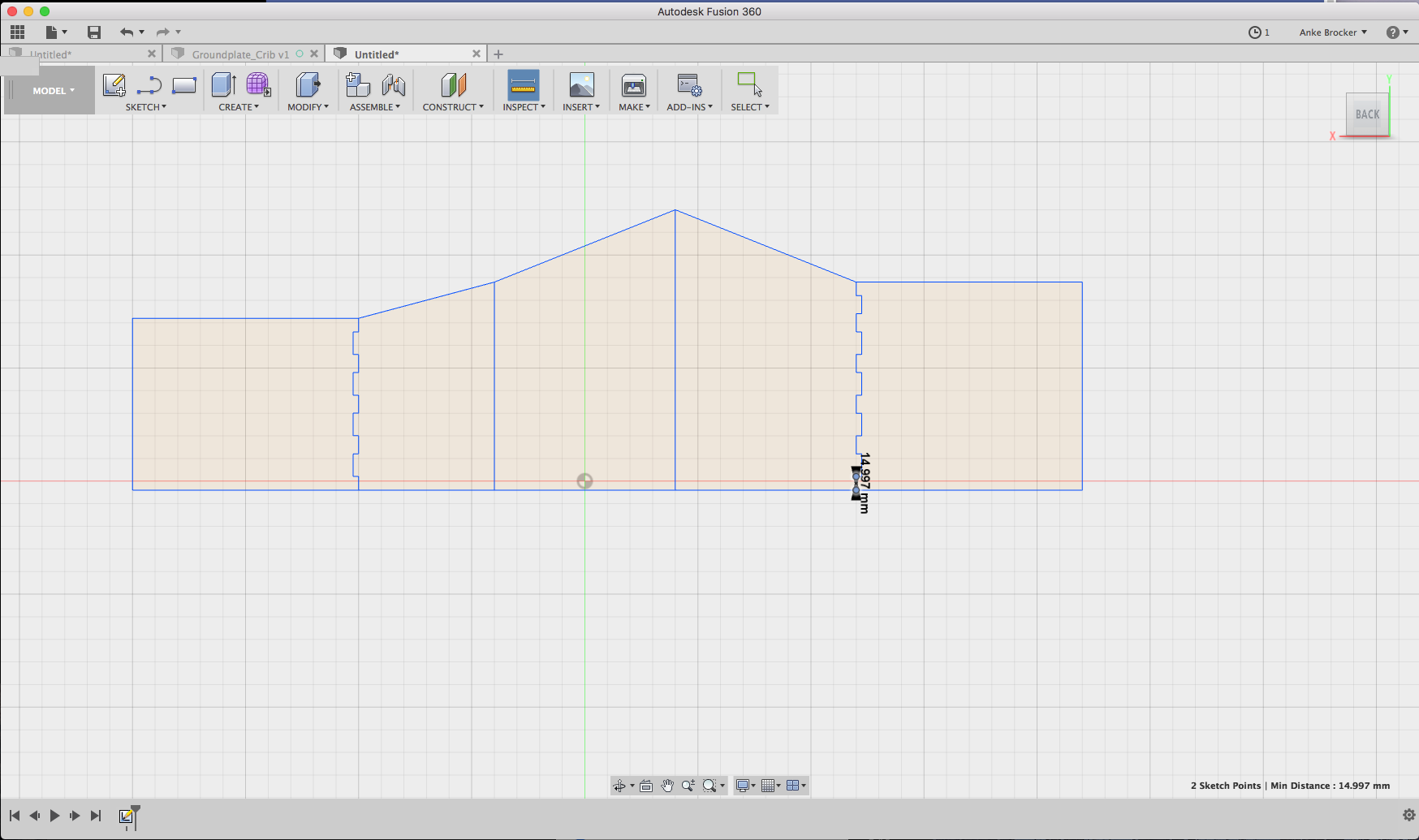This screenshot has width=1419, height=840.
Task: Expand the SKETCH menu
Action: point(146,107)
